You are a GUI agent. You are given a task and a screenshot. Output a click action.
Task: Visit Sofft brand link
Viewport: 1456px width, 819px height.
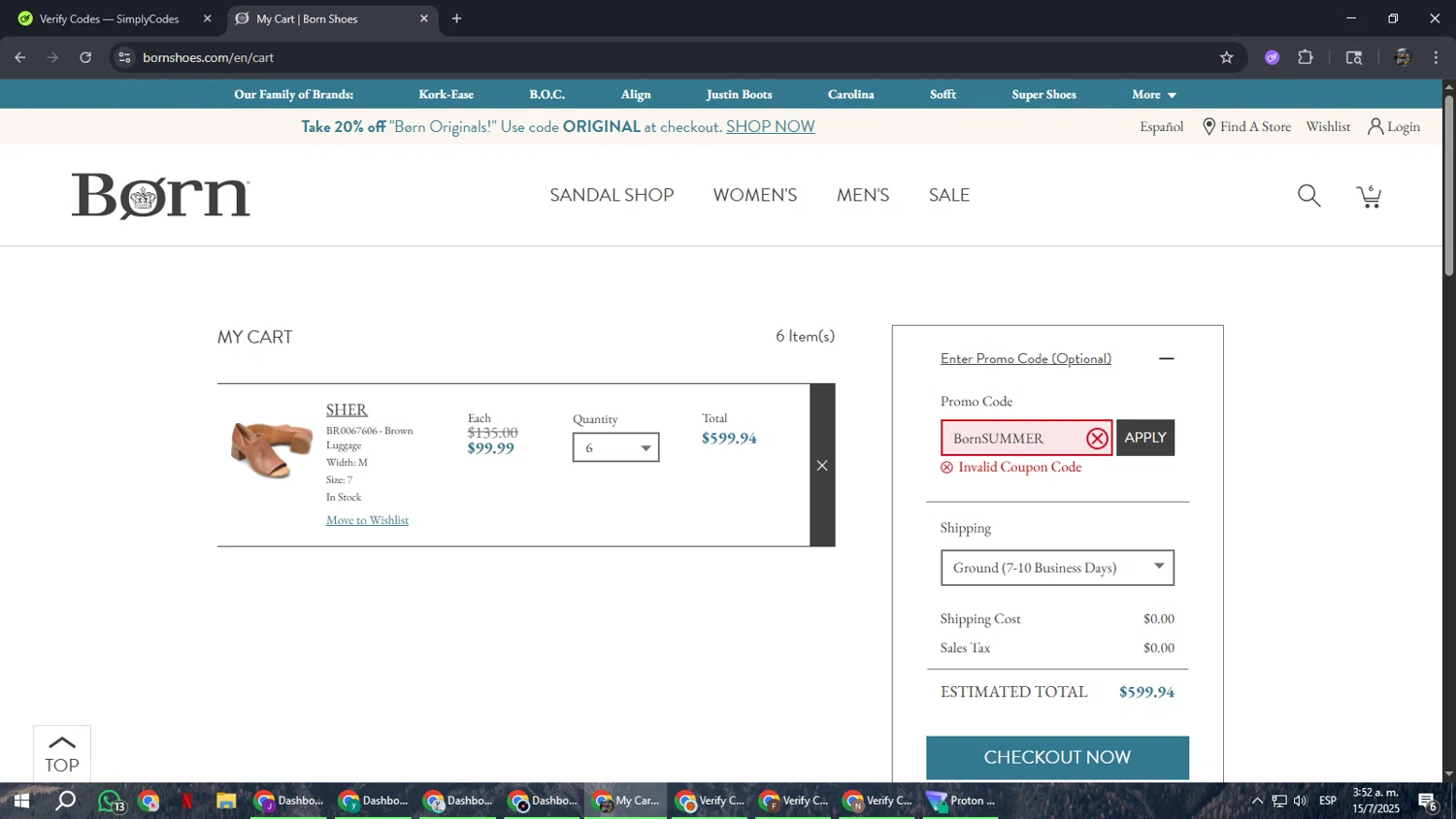[x=943, y=94]
